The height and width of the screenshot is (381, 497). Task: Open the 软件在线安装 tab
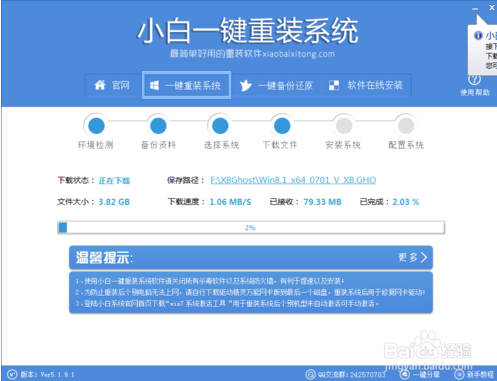pos(366,85)
